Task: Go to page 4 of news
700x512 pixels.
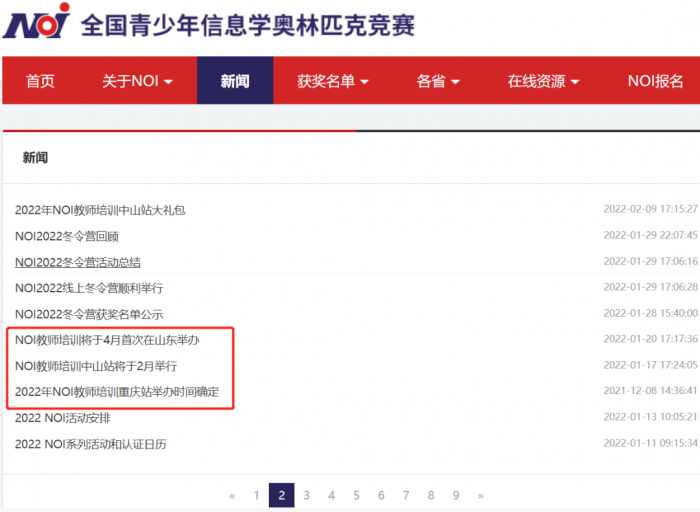Action: click(331, 495)
